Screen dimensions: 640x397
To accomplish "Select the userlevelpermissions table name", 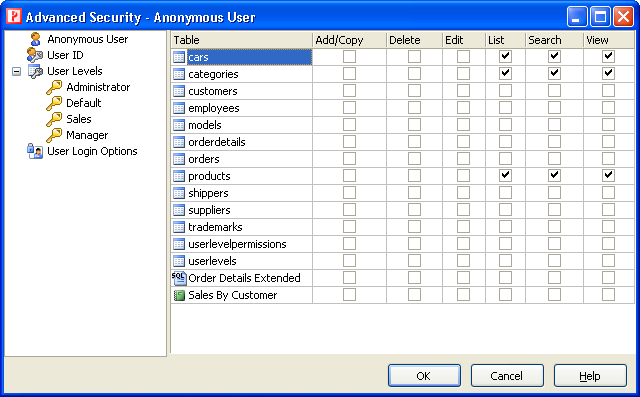I will point(237,244).
